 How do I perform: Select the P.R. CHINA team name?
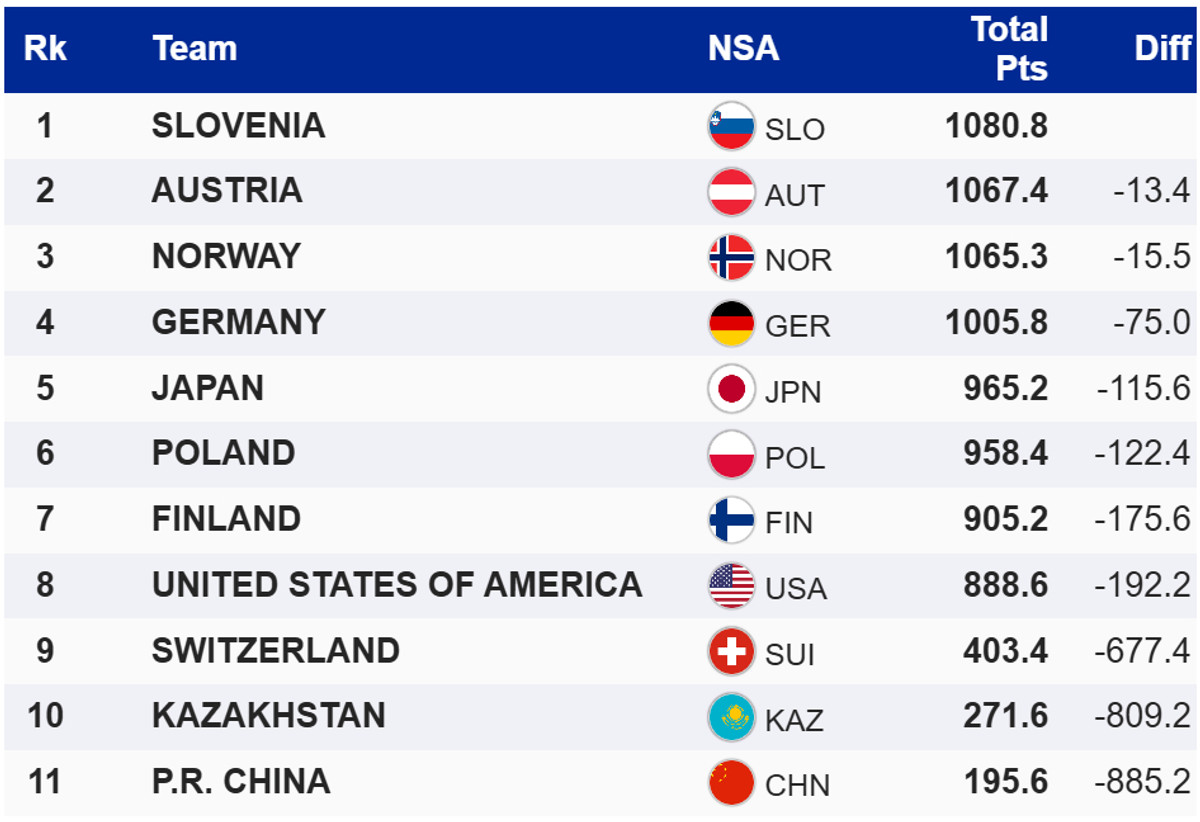tap(240, 781)
